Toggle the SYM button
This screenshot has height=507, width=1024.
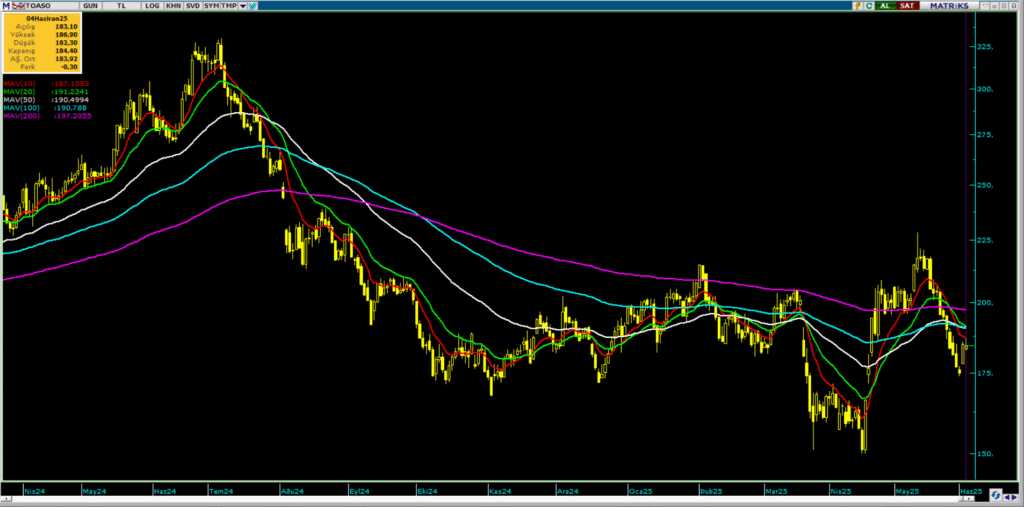click(x=212, y=6)
